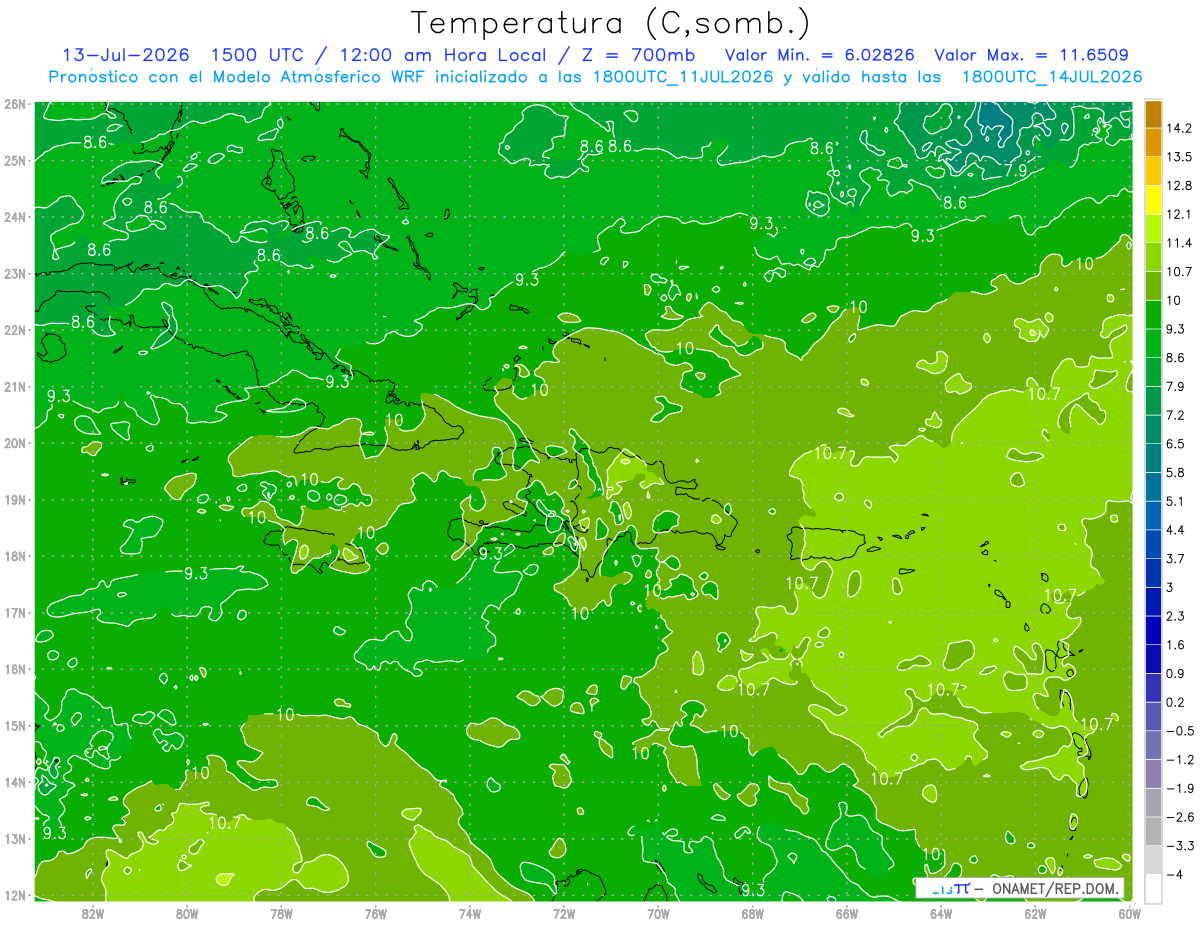1200x927 pixels.
Task: Click the 72W longitude axis label
Action: (564, 913)
